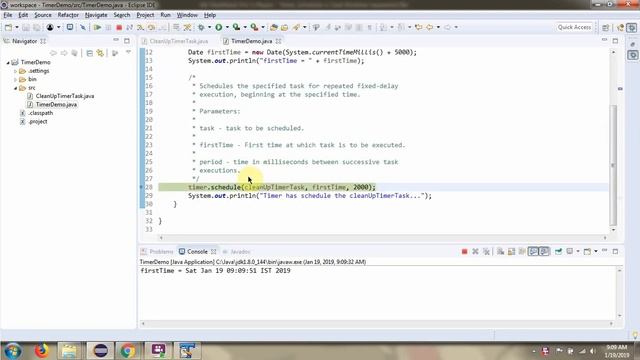Click the Navigator Back arrow icon
640x360 pixels.
[53, 53]
